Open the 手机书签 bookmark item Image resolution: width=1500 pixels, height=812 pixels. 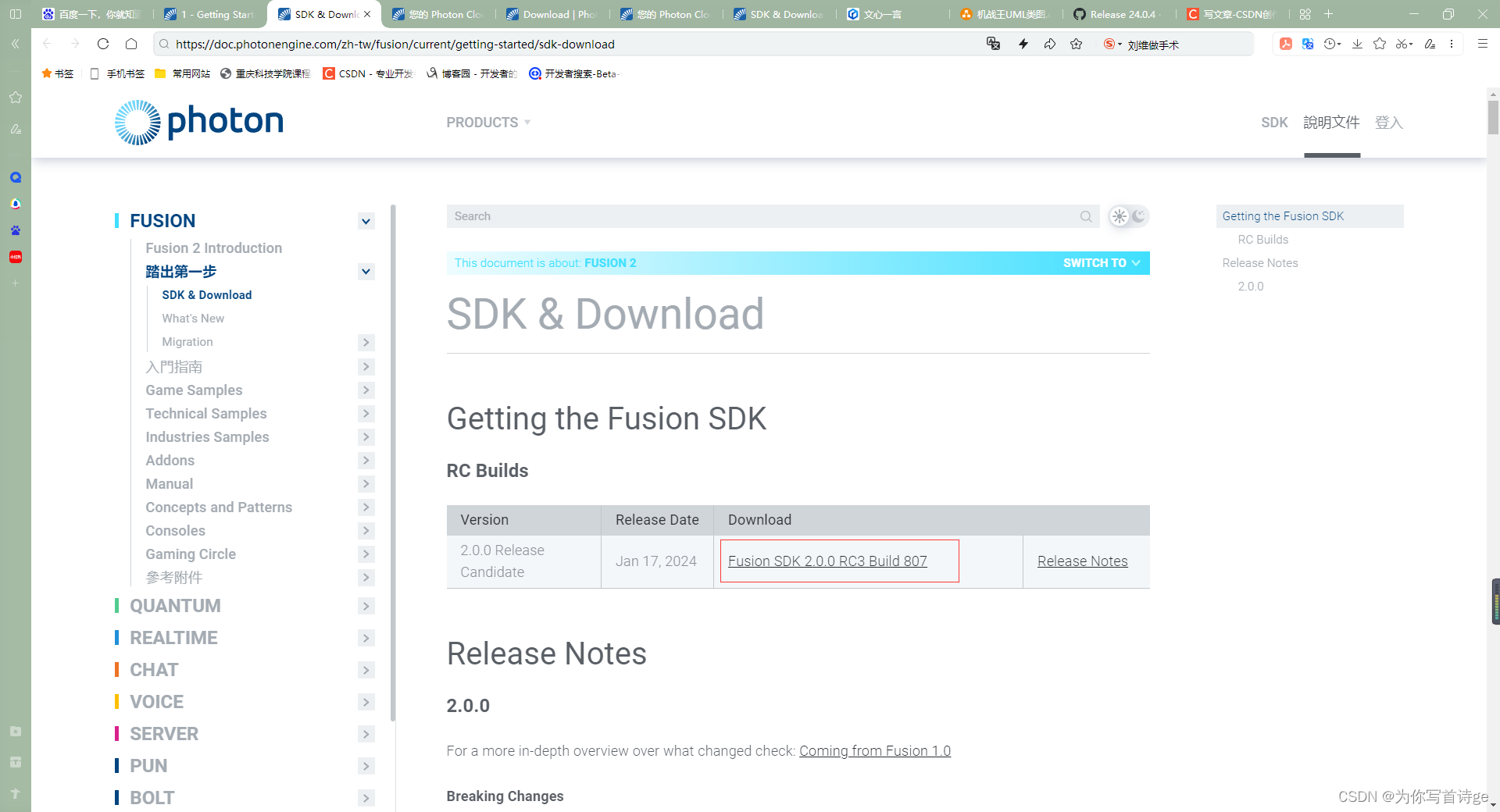[x=117, y=73]
